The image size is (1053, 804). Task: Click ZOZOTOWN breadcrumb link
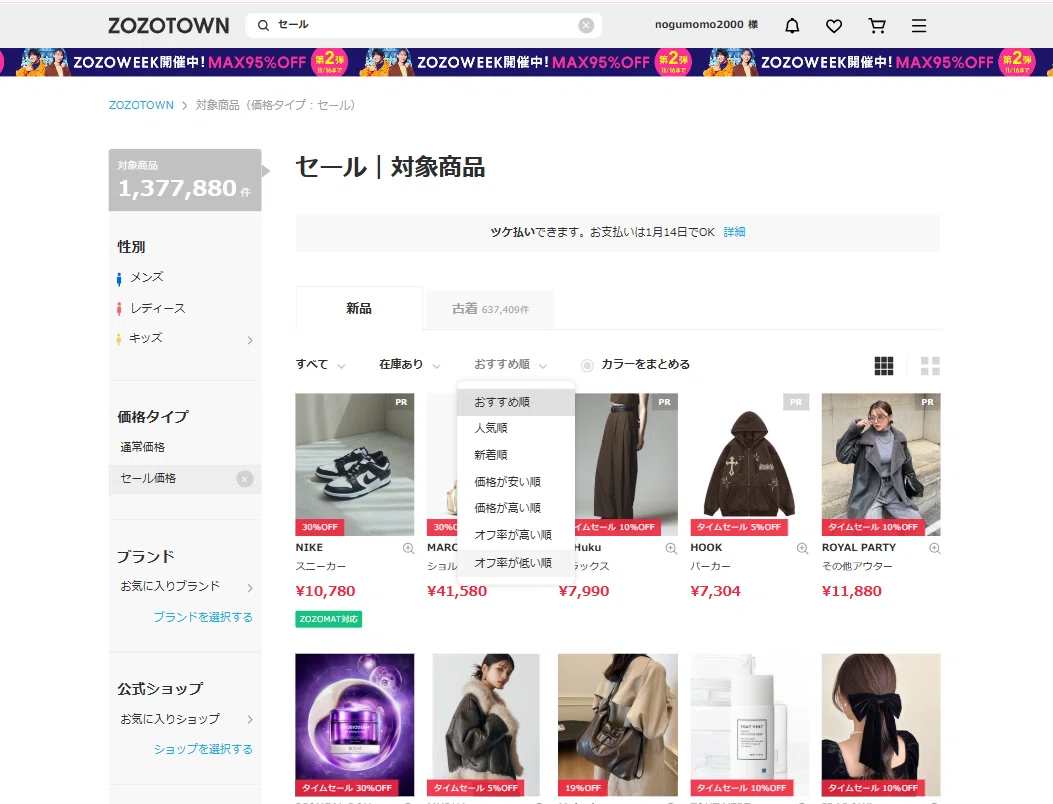(x=141, y=105)
